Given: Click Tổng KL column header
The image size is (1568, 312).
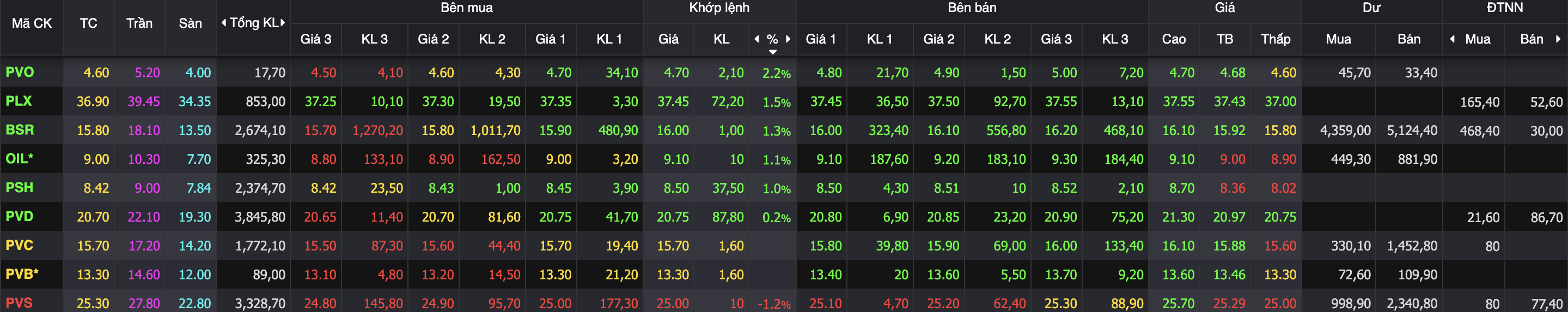Looking at the screenshot, I should point(253,23).
